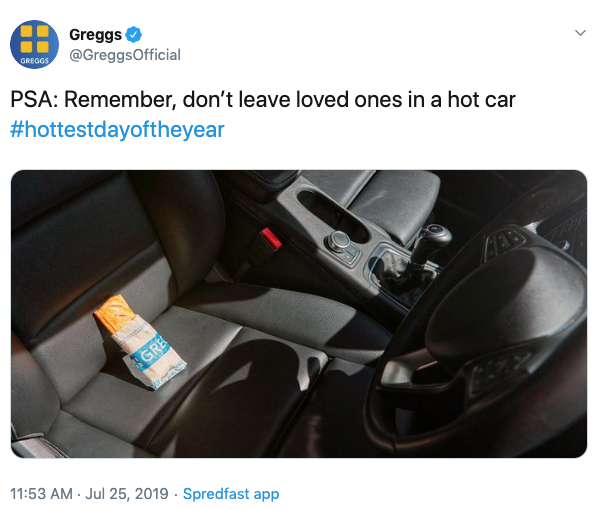Click the Greggs sausage roll in photo

pyautogui.click(x=140, y=342)
